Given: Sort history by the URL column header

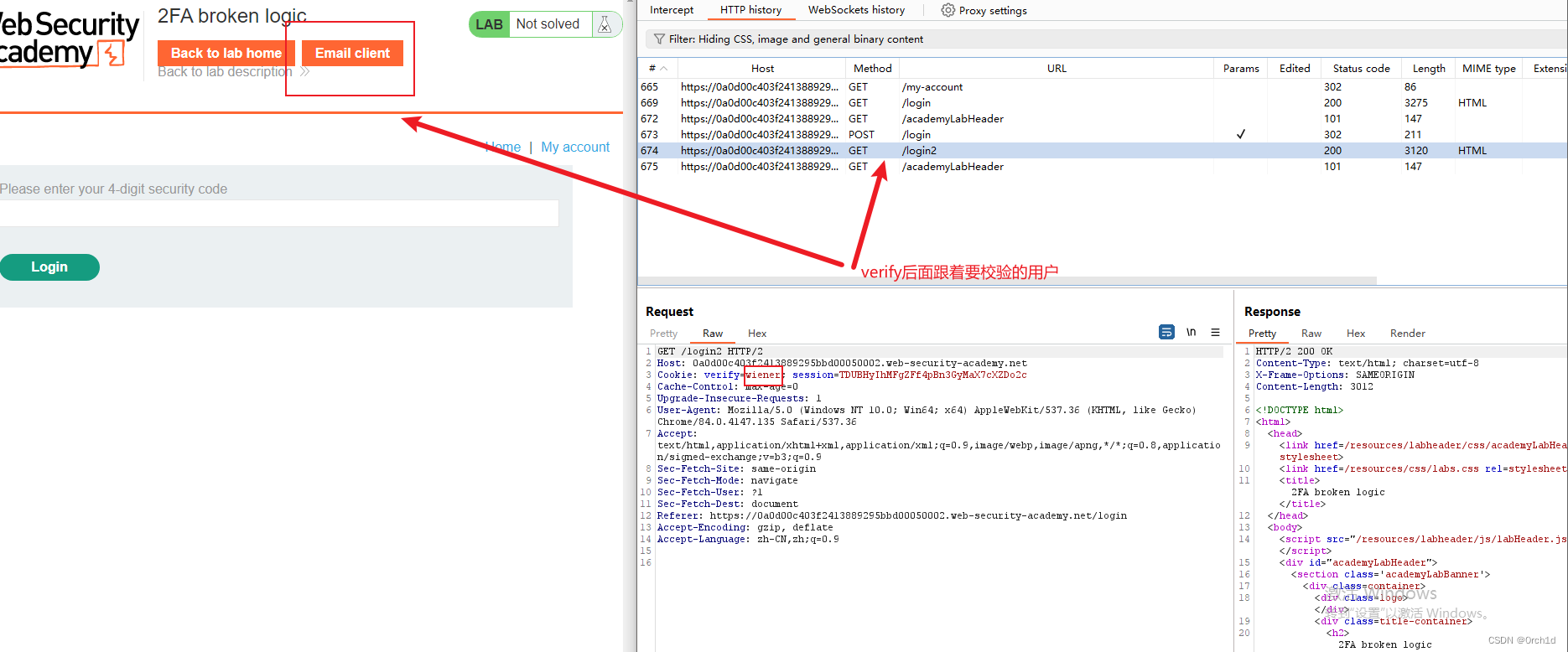Looking at the screenshot, I should (1057, 69).
